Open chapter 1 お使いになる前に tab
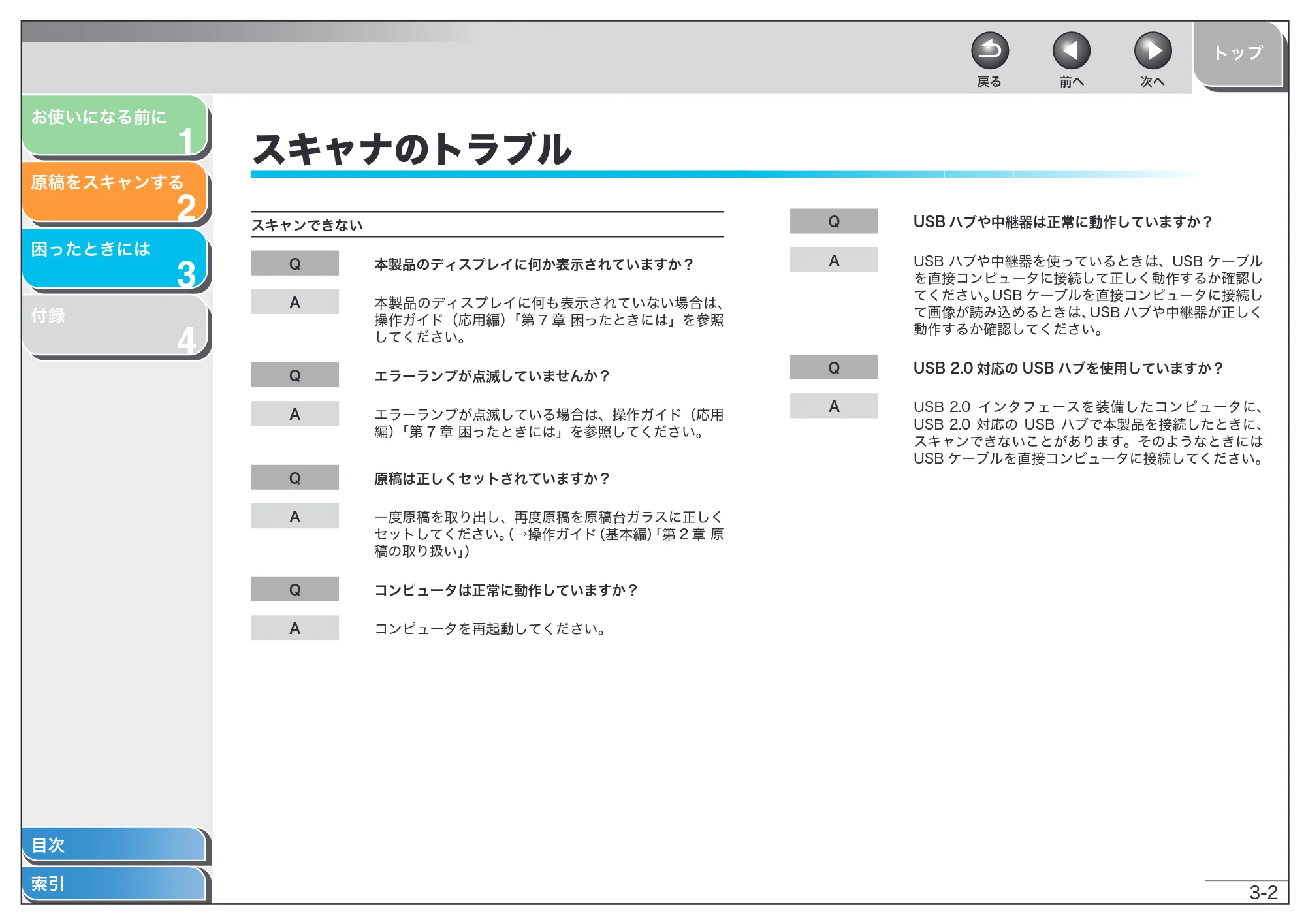The image size is (1306, 924). coord(115,125)
